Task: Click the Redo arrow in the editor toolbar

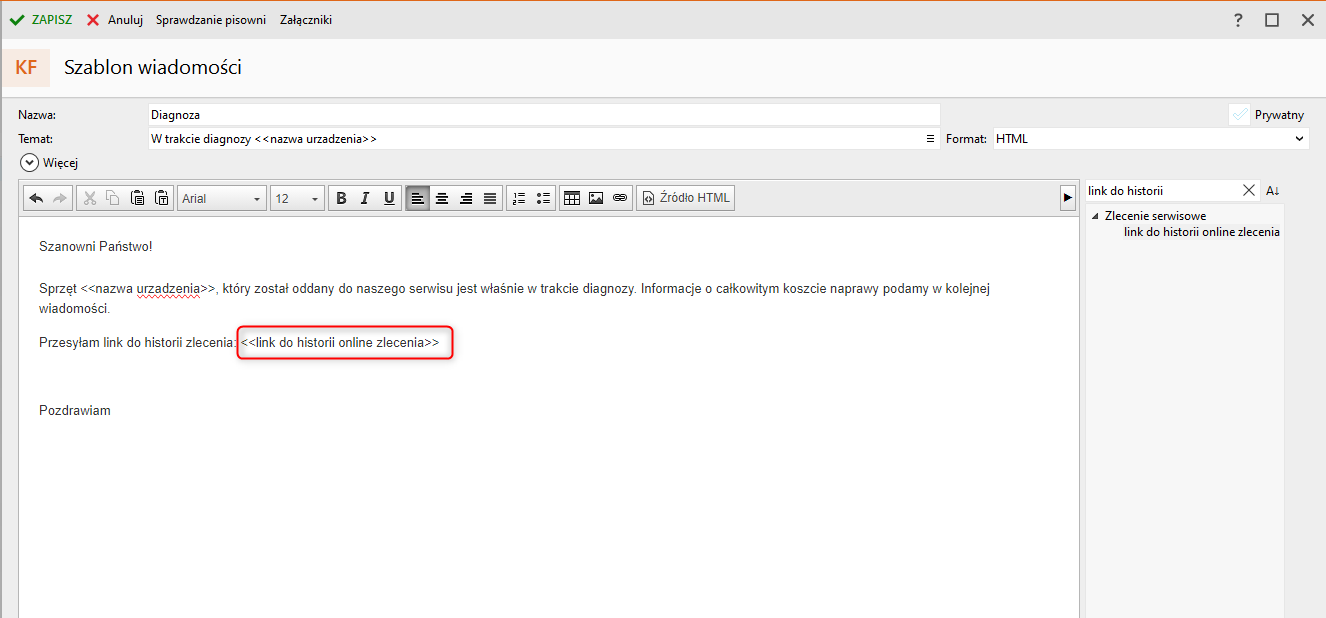Action: tap(60, 198)
